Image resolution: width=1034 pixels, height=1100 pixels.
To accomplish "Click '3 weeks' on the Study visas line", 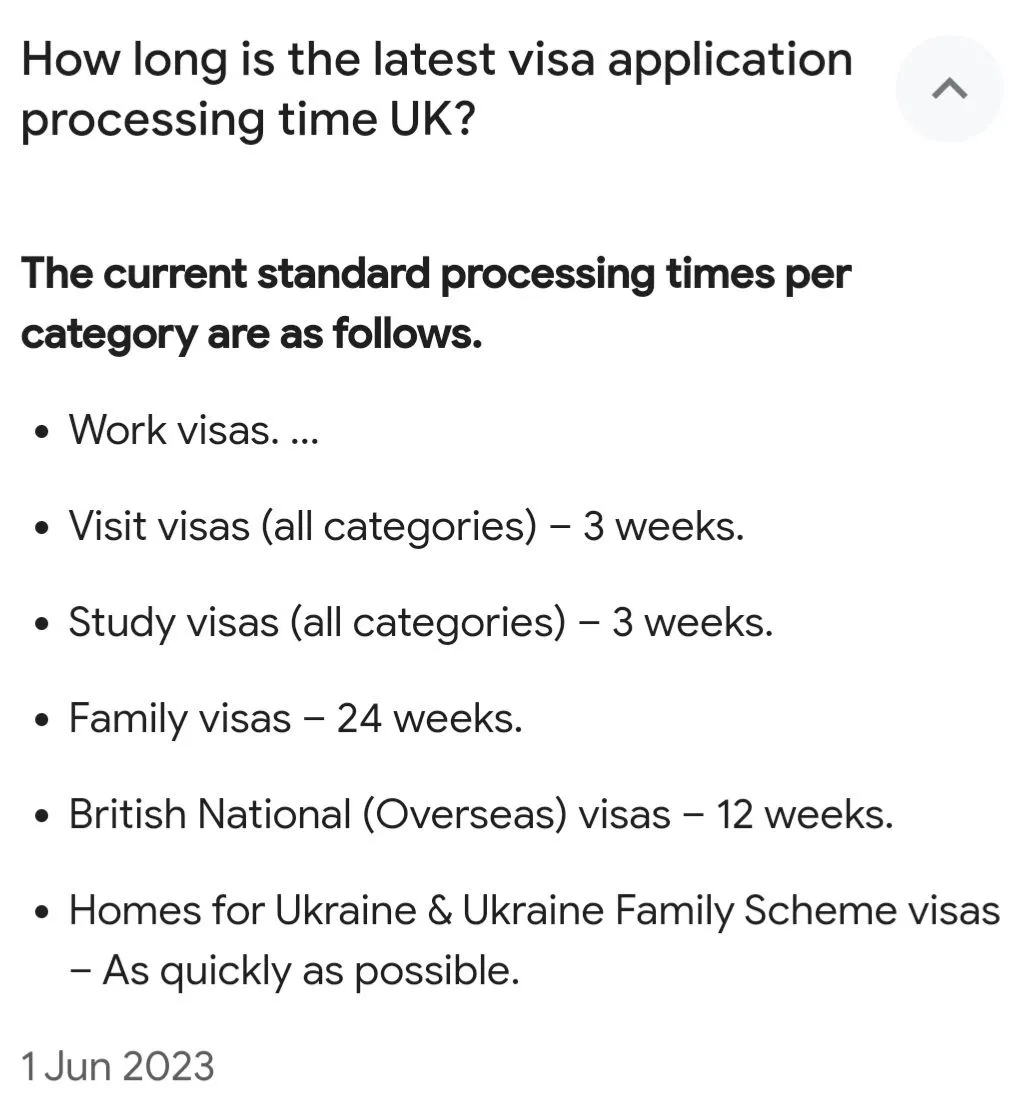I will click(x=692, y=622).
